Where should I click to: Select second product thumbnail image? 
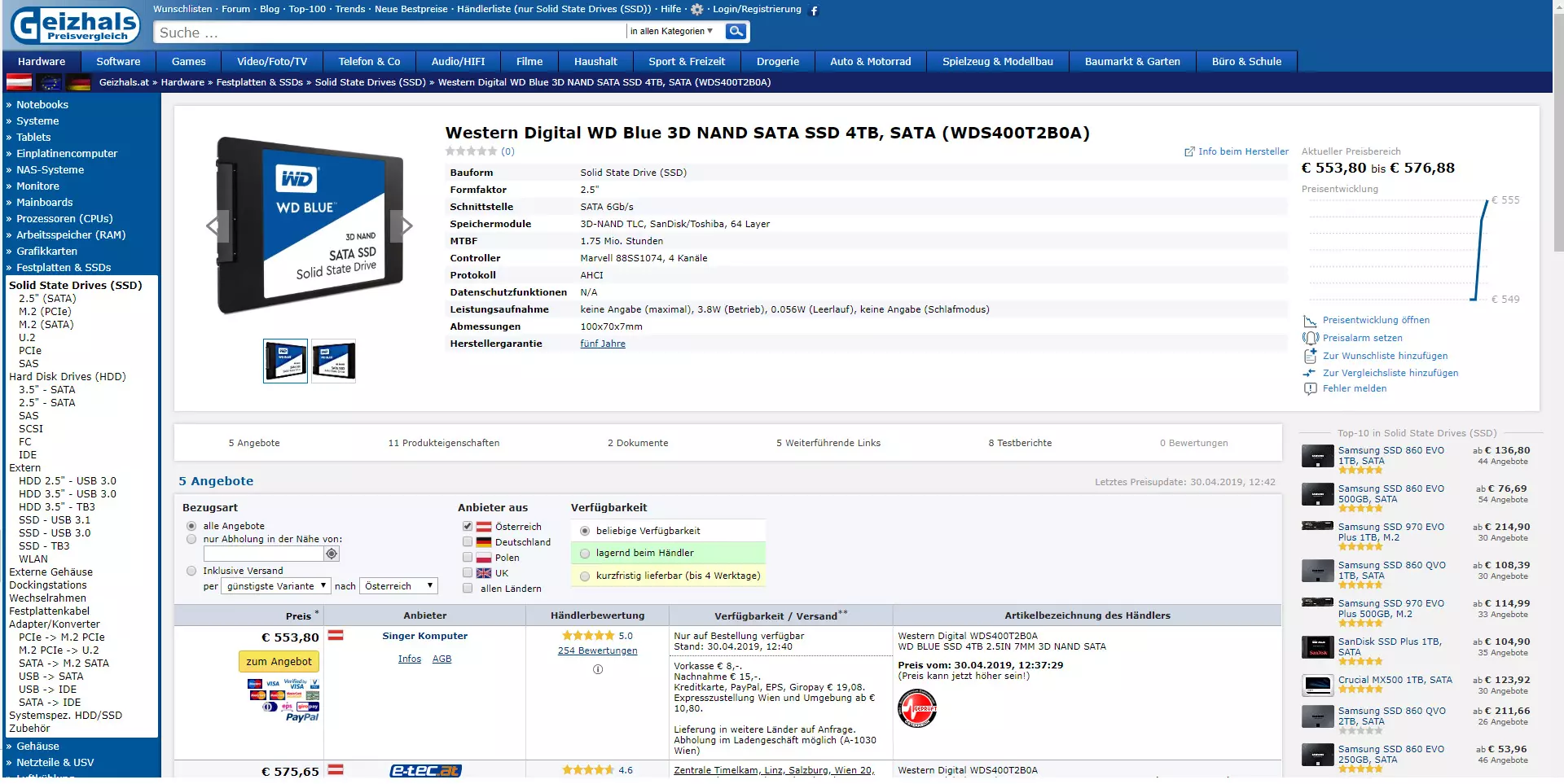point(334,361)
